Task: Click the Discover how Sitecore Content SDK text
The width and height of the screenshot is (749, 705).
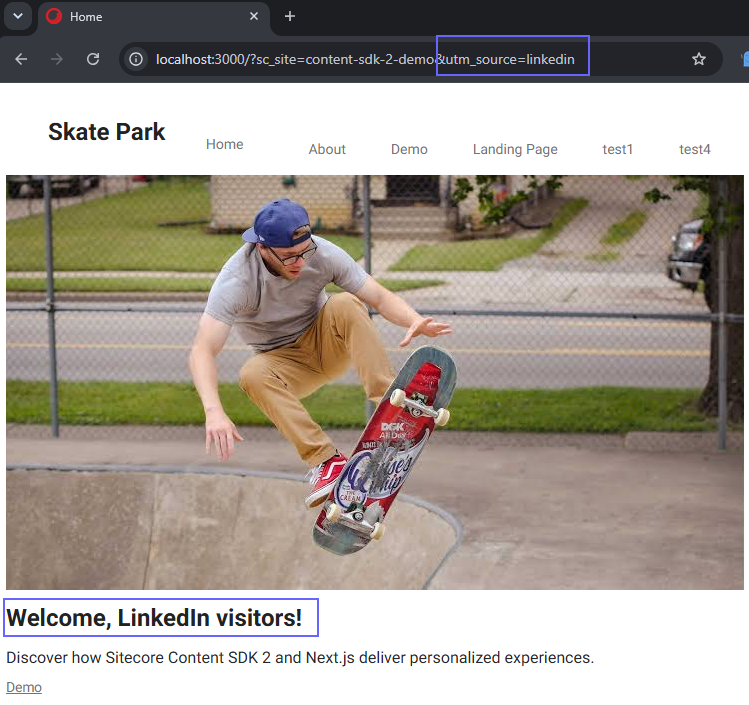Action: (300, 658)
